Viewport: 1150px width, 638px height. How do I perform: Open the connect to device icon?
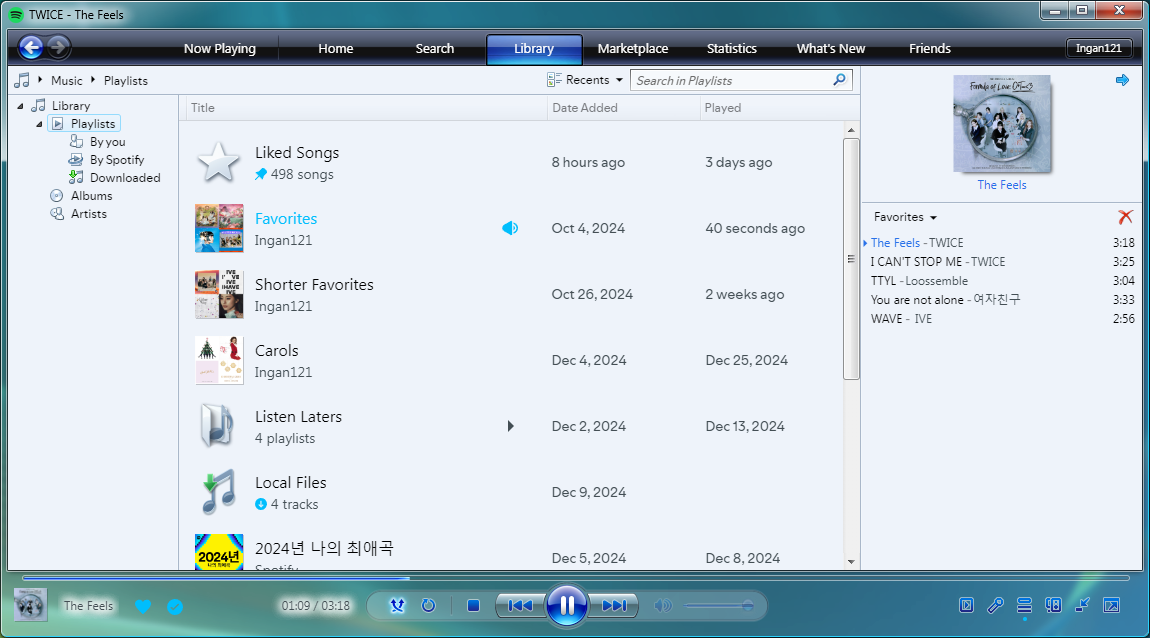(1053, 605)
